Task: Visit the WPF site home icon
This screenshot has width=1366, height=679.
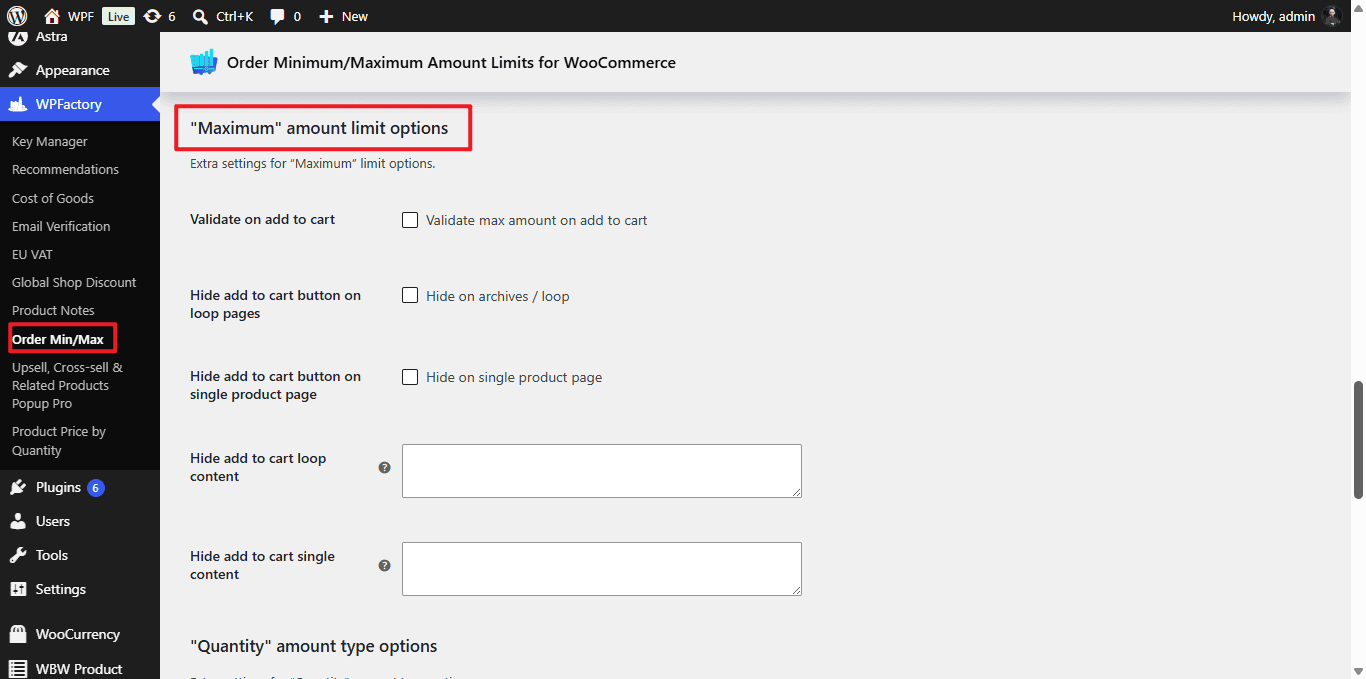Action: click(52, 16)
